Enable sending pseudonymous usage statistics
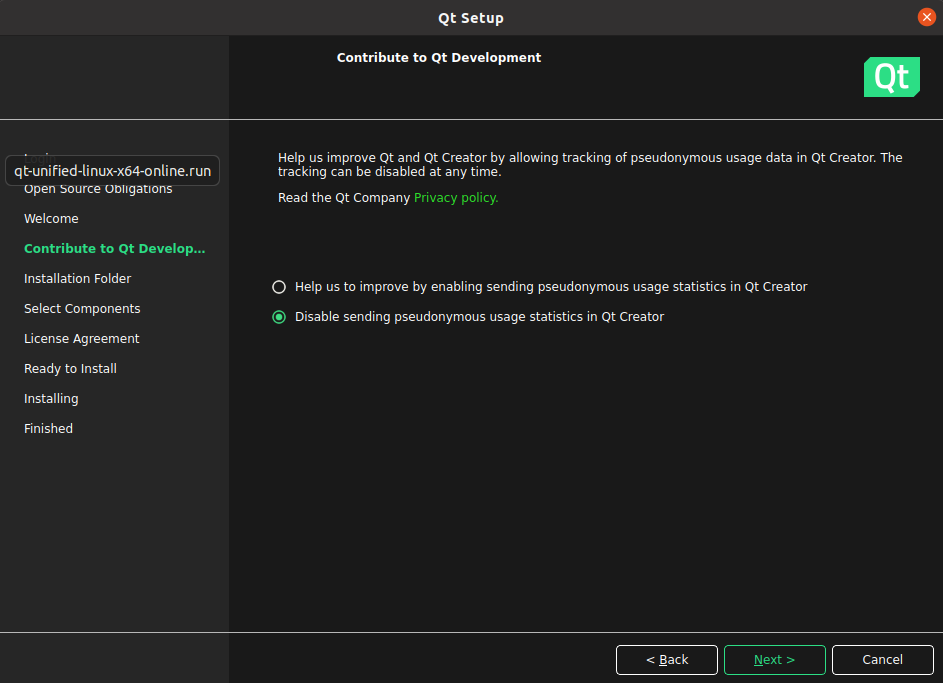The height and width of the screenshot is (683, 943). (x=279, y=287)
